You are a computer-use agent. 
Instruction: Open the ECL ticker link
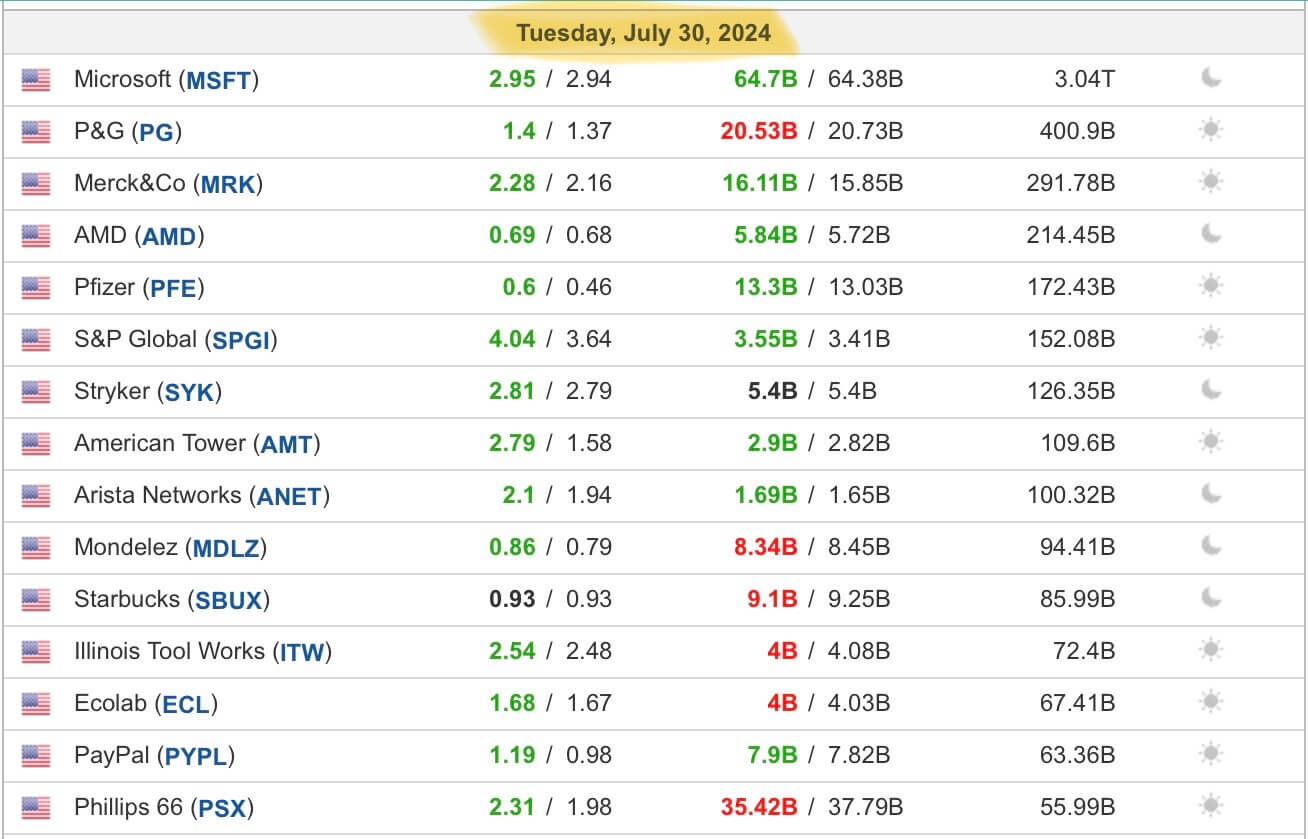[x=186, y=704]
